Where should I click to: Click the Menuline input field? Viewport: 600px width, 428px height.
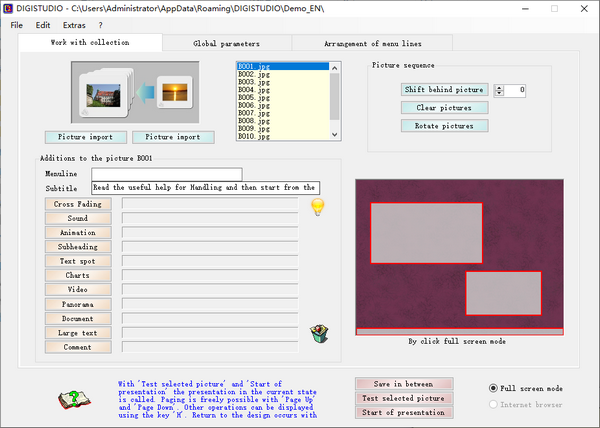pyautogui.click(x=166, y=174)
